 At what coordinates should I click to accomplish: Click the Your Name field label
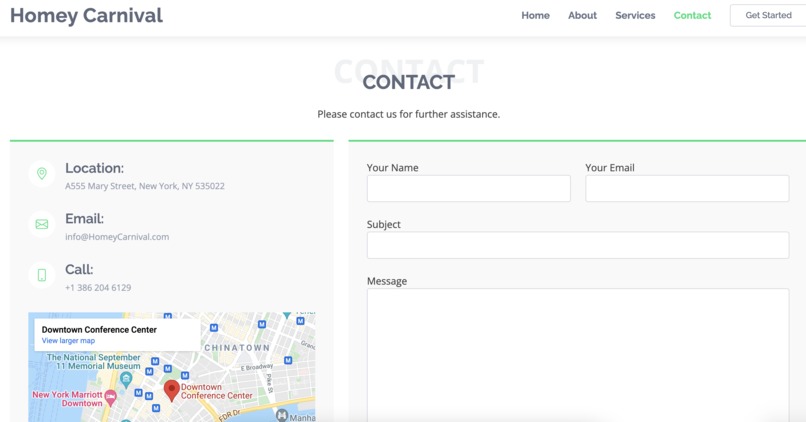coord(392,168)
